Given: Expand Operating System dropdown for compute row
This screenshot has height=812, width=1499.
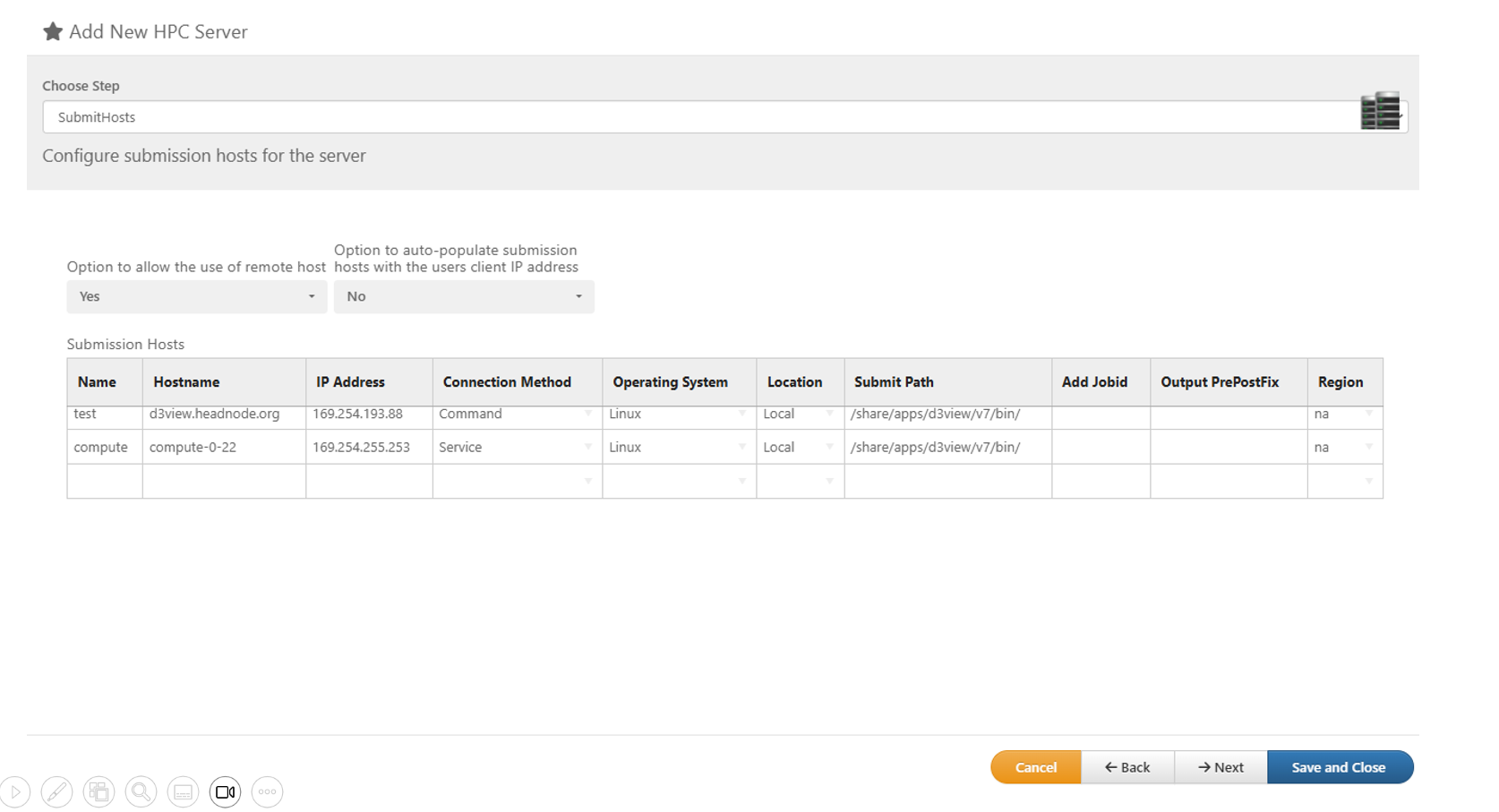Looking at the screenshot, I should pos(741,447).
